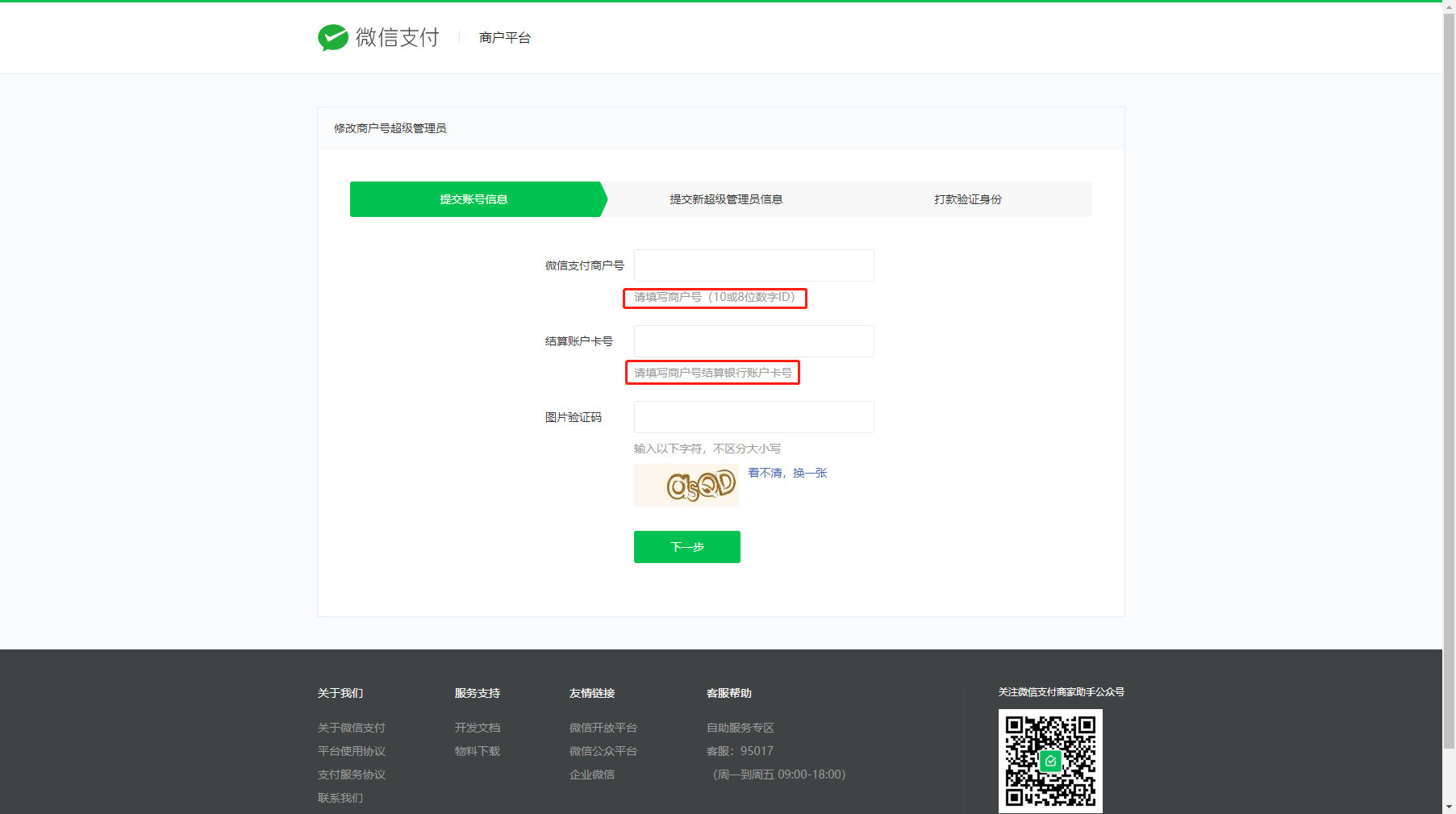
Task: Click the 服务支持 footer heading
Action: point(478,693)
